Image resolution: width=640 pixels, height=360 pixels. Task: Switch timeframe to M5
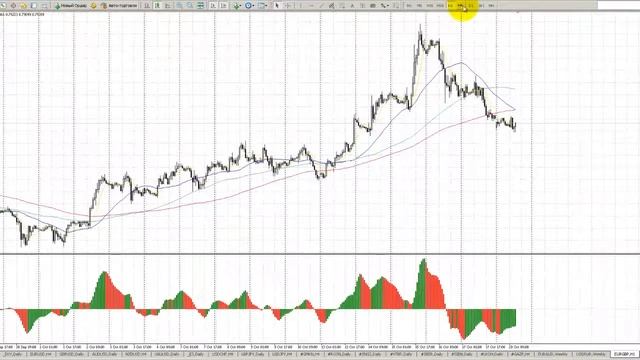(419, 6)
